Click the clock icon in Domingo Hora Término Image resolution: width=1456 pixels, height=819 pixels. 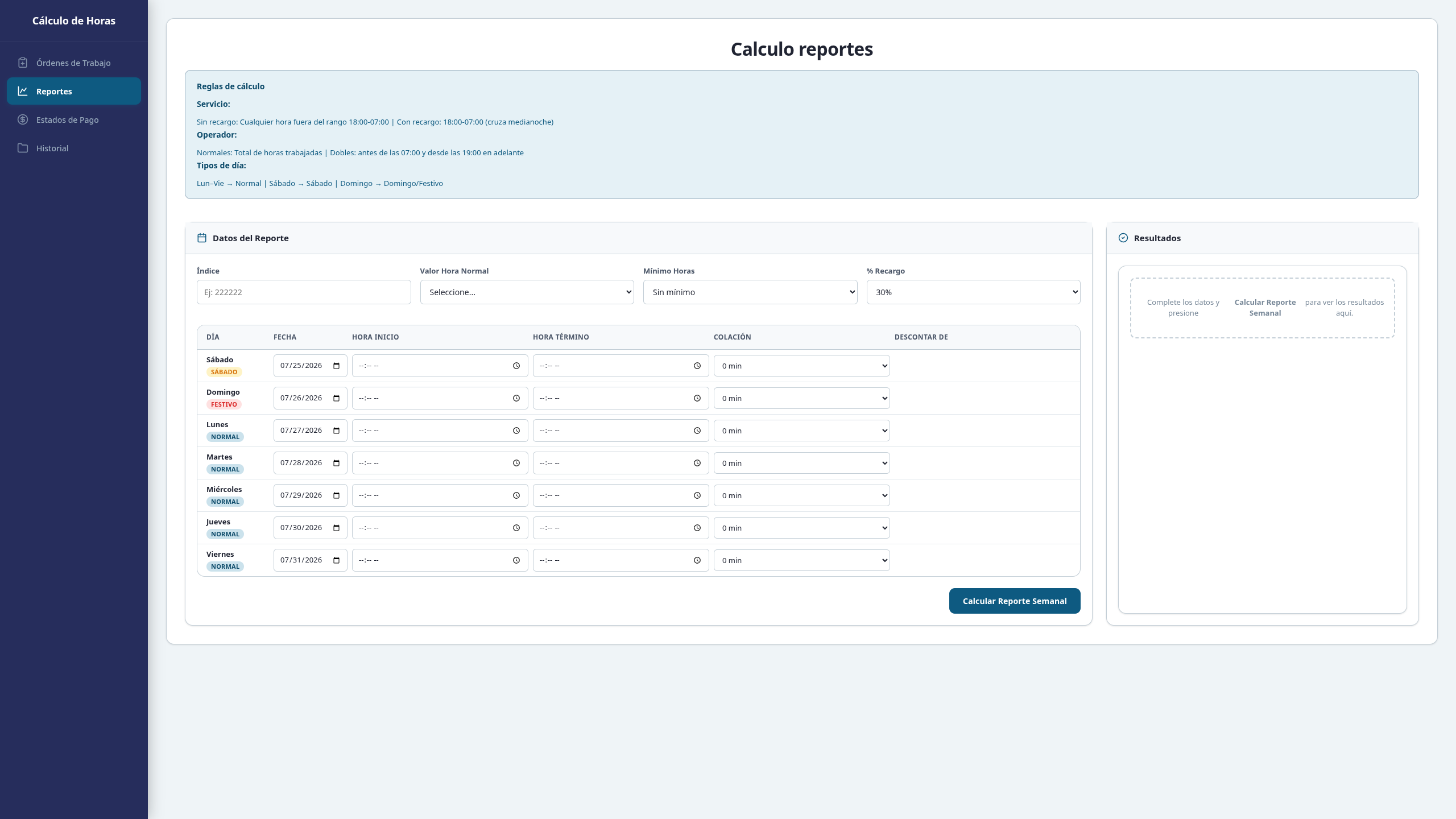click(697, 398)
